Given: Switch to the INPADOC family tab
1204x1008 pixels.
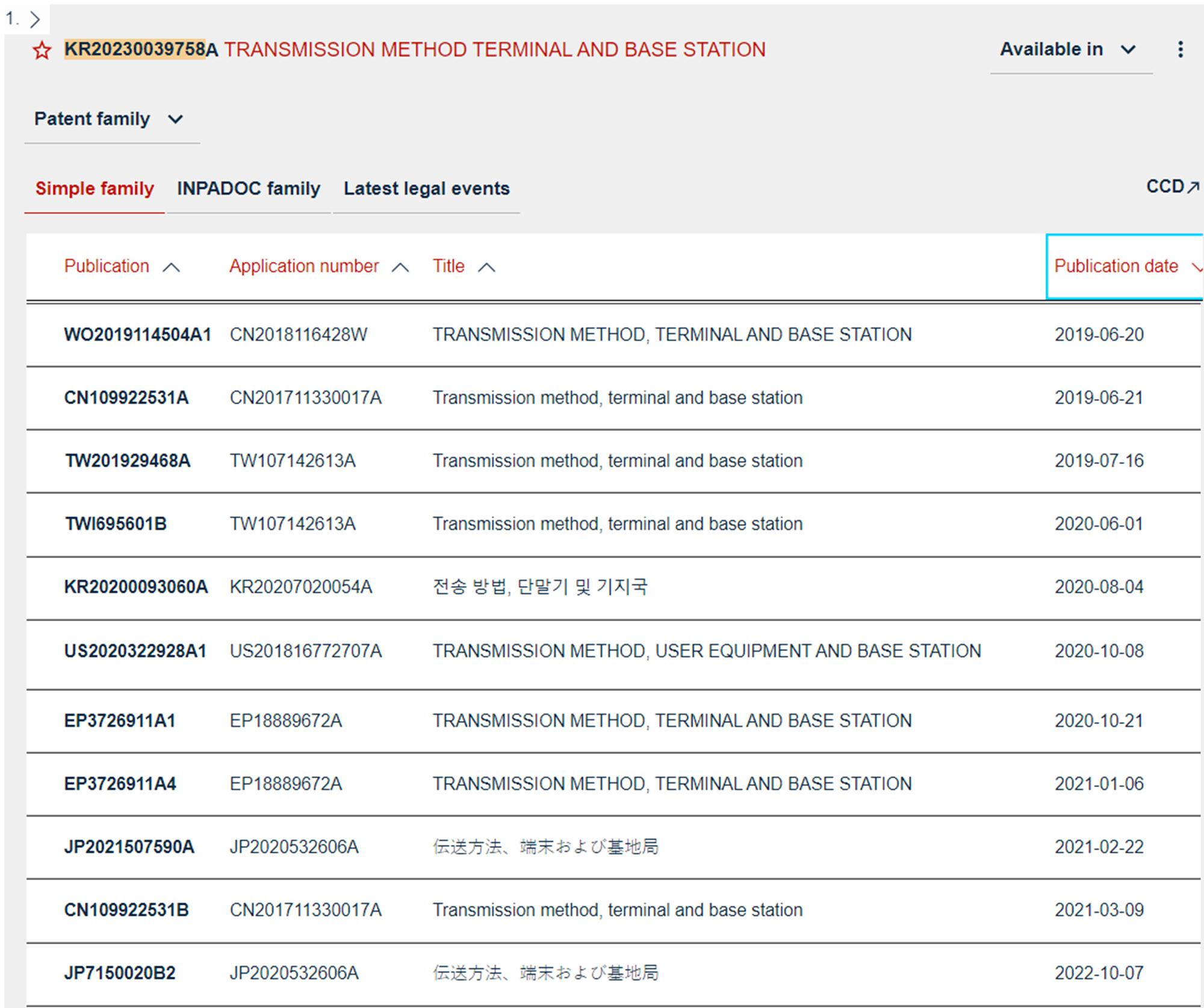Looking at the screenshot, I should click(x=248, y=188).
